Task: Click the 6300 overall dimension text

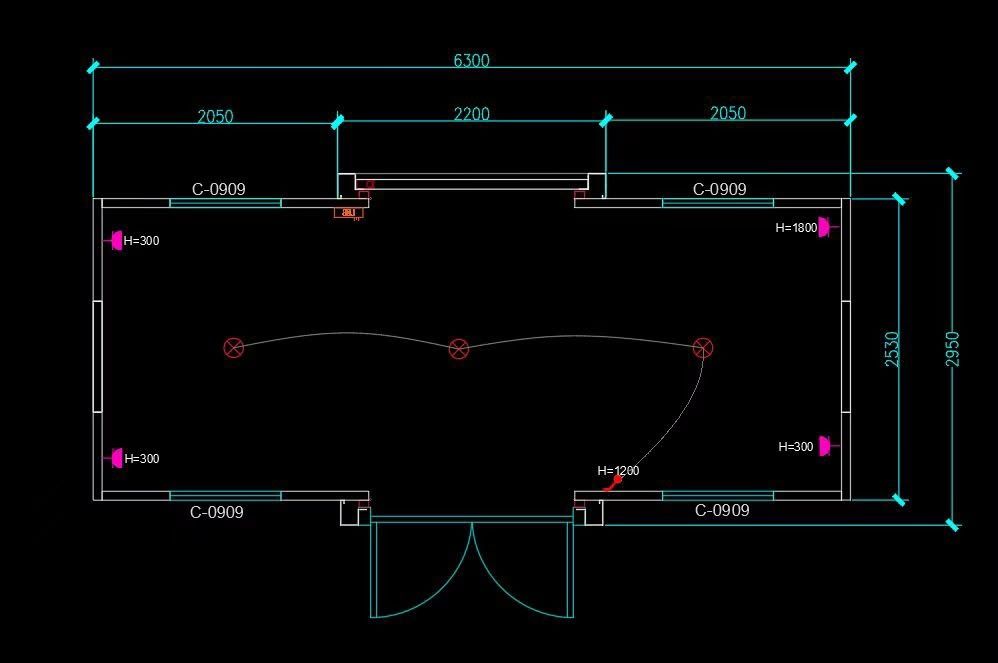Action: pyautogui.click(x=472, y=60)
